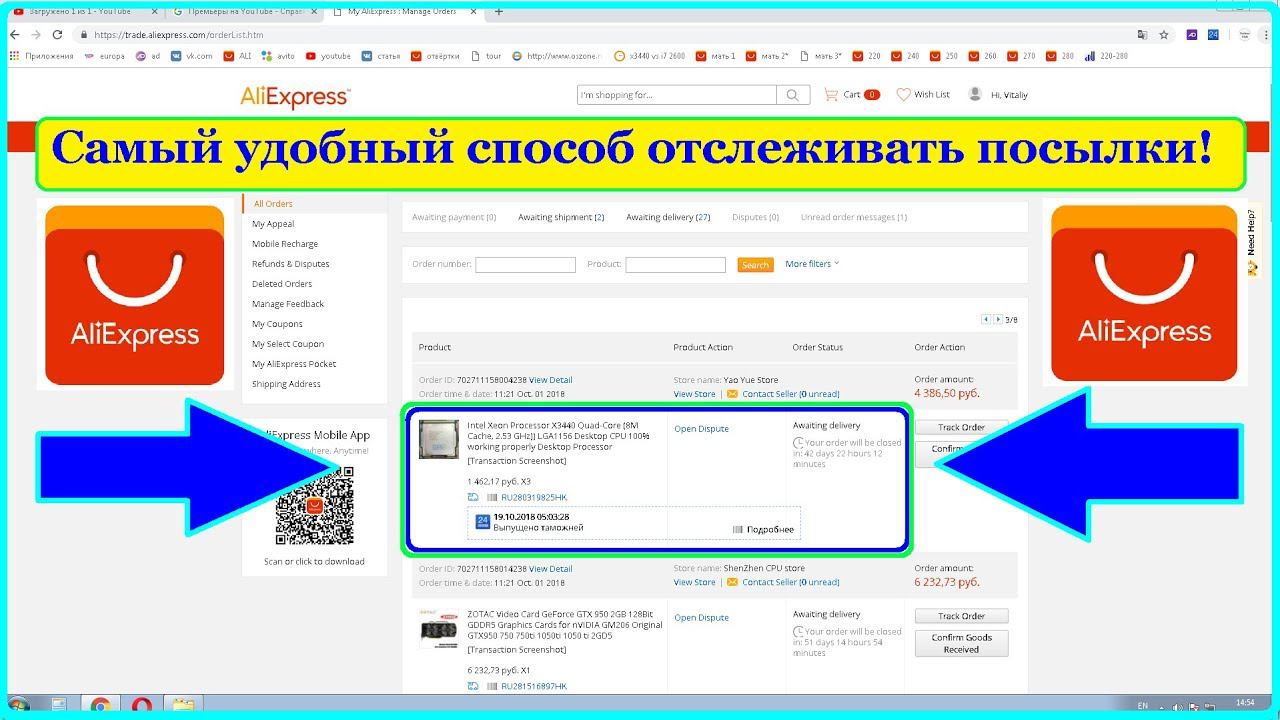Click the orange Search button
The width and height of the screenshot is (1280, 720).
755,265
